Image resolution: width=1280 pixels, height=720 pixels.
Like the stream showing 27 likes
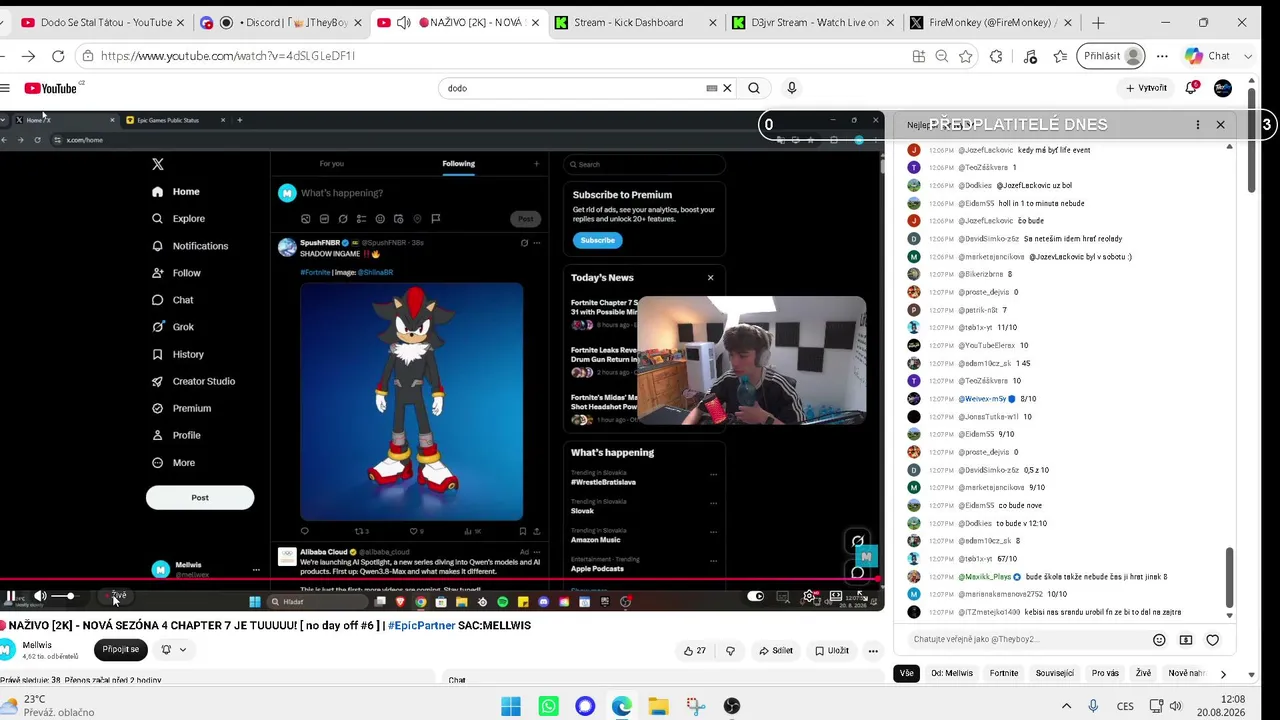pos(695,651)
